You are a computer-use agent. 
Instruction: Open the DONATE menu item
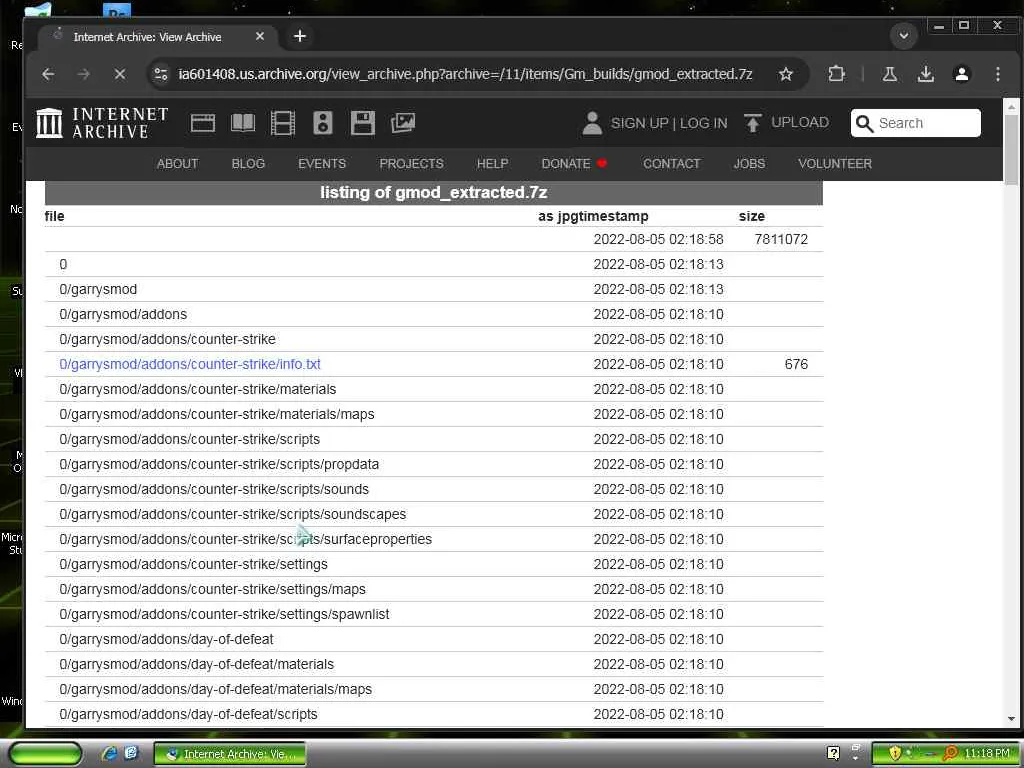tap(574, 164)
